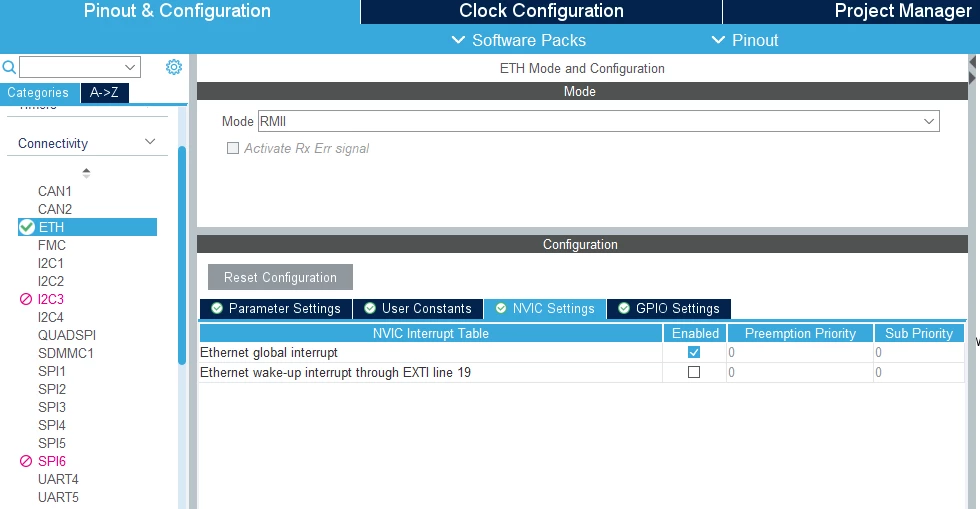
Task: Open the GPIO Settings tab
Action: coord(669,308)
